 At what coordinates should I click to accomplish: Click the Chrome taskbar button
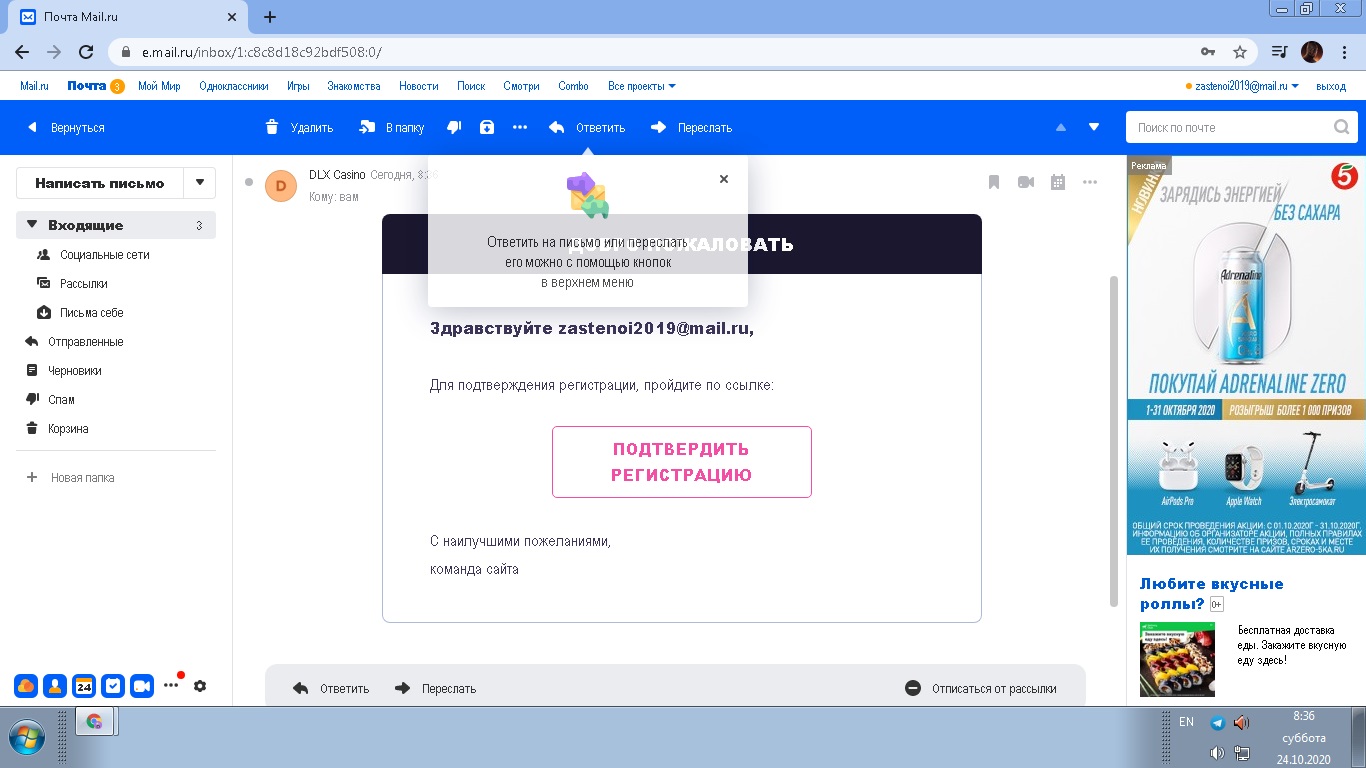pos(95,721)
